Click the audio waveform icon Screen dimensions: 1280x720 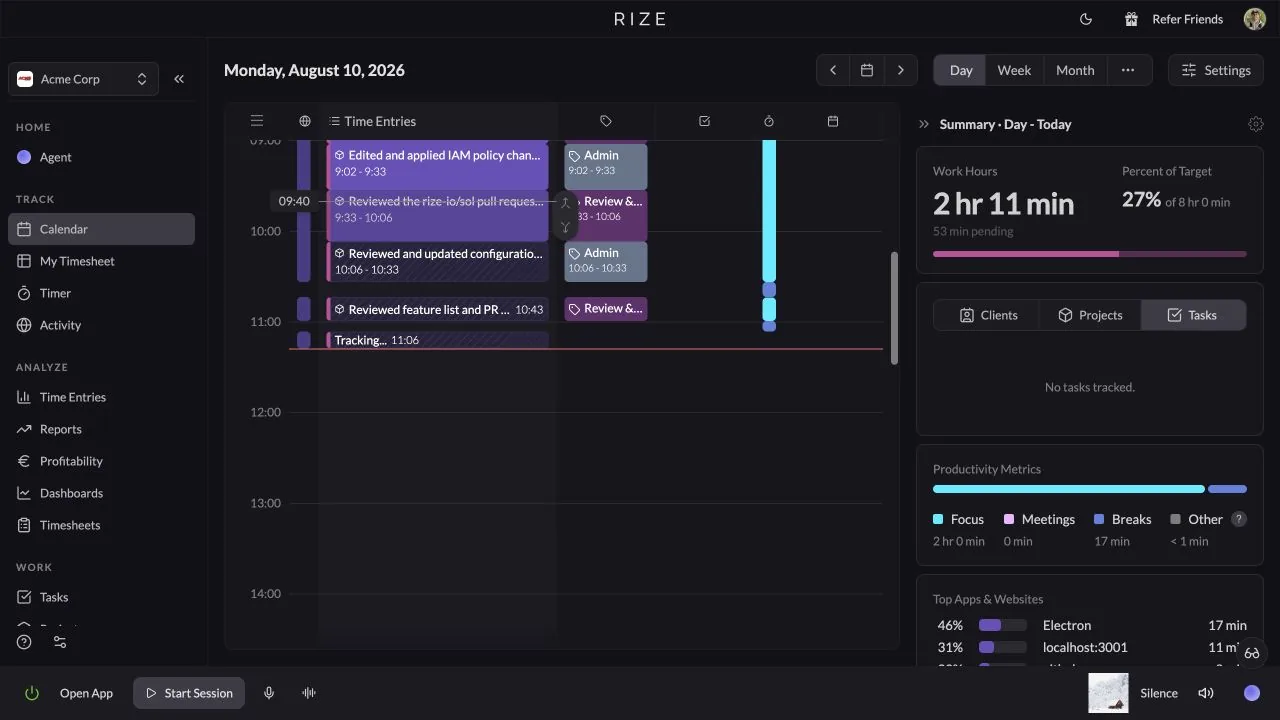click(x=309, y=693)
